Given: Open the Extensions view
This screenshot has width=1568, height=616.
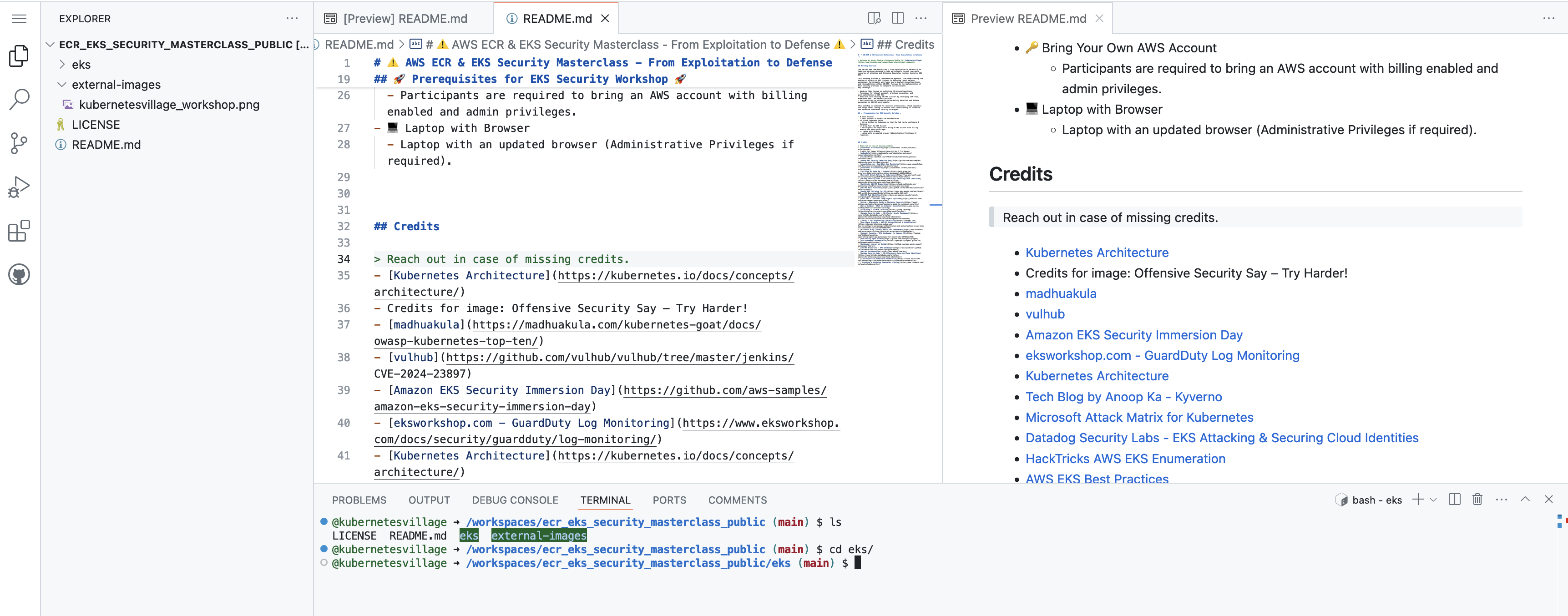Looking at the screenshot, I should point(19,231).
